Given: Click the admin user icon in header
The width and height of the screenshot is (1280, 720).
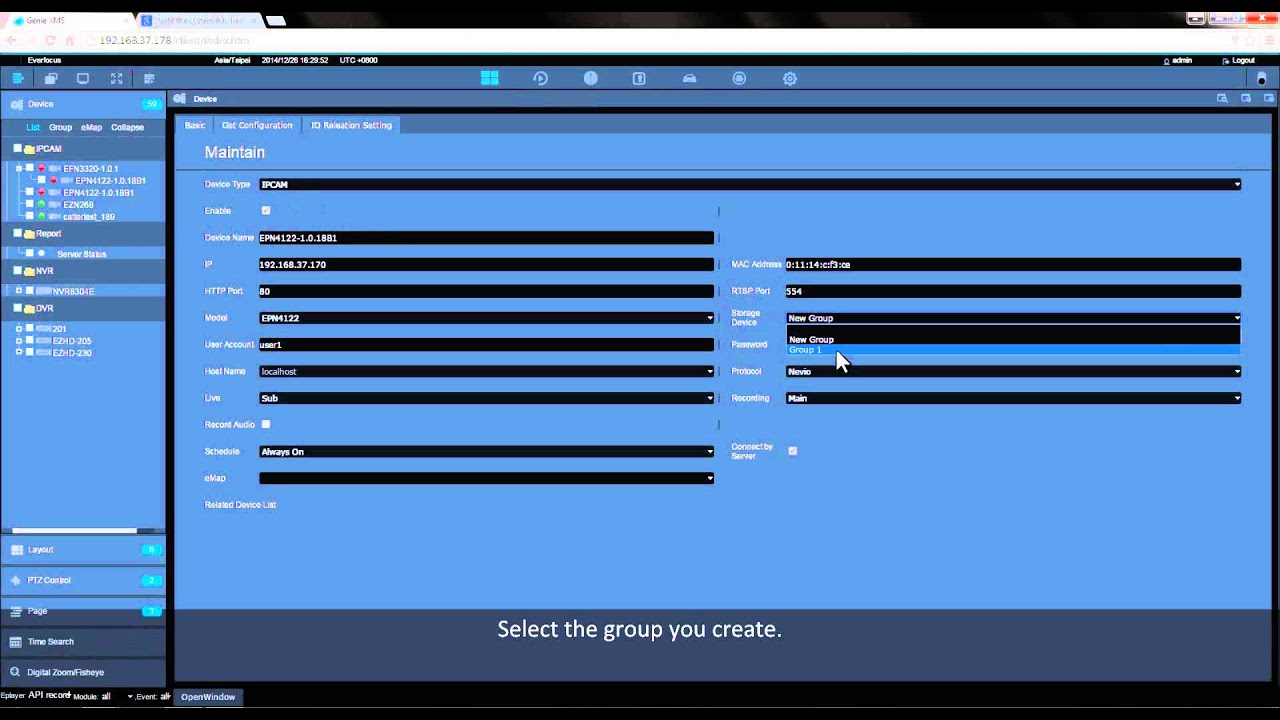Looking at the screenshot, I should pos(1166,60).
